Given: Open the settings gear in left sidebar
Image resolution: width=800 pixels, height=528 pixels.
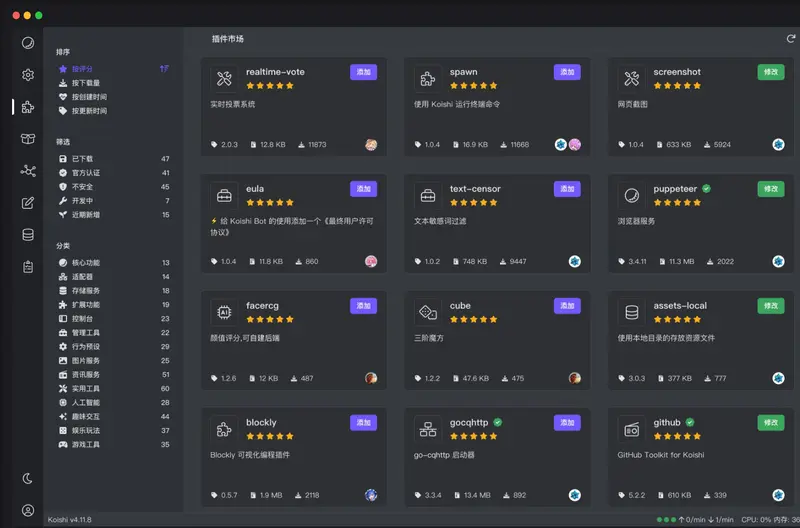Looking at the screenshot, I should [x=28, y=74].
